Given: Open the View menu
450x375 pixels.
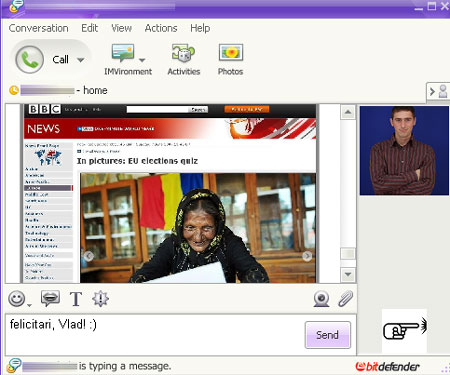Looking at the screenshot, I should 121,28.
